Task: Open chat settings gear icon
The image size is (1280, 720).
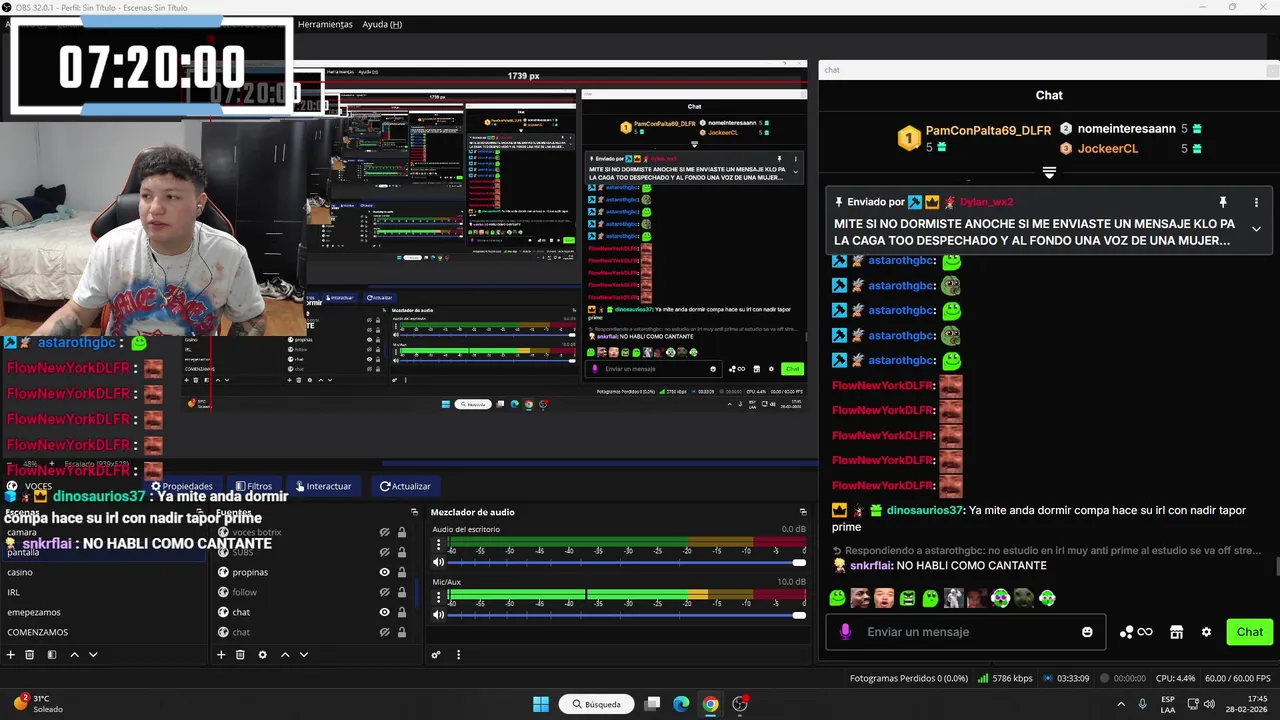Action: (x=1206, y=632)
